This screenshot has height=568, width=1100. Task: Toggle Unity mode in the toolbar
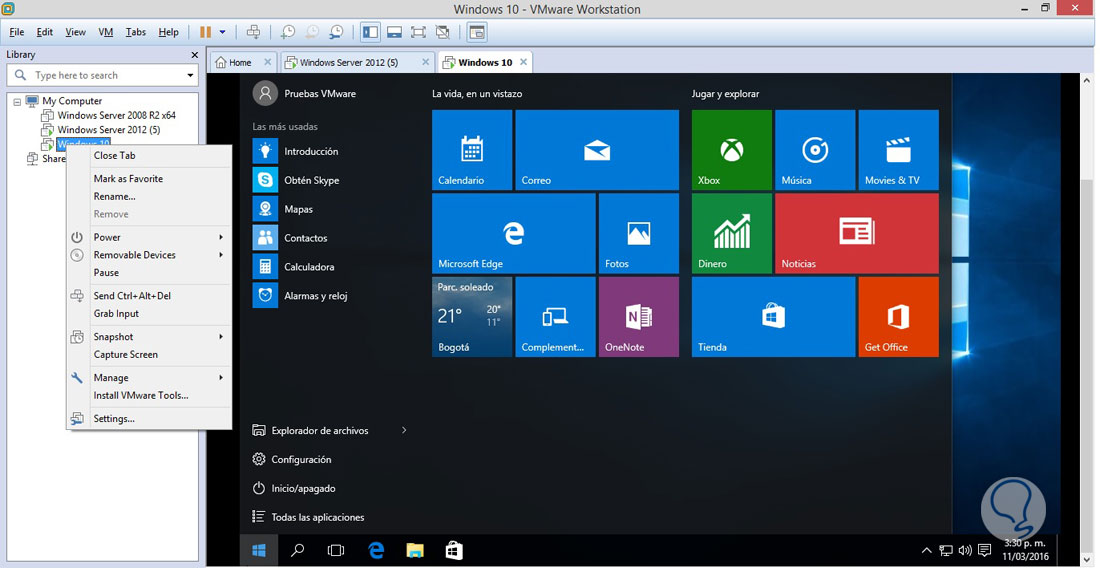(x=443, y=32)
